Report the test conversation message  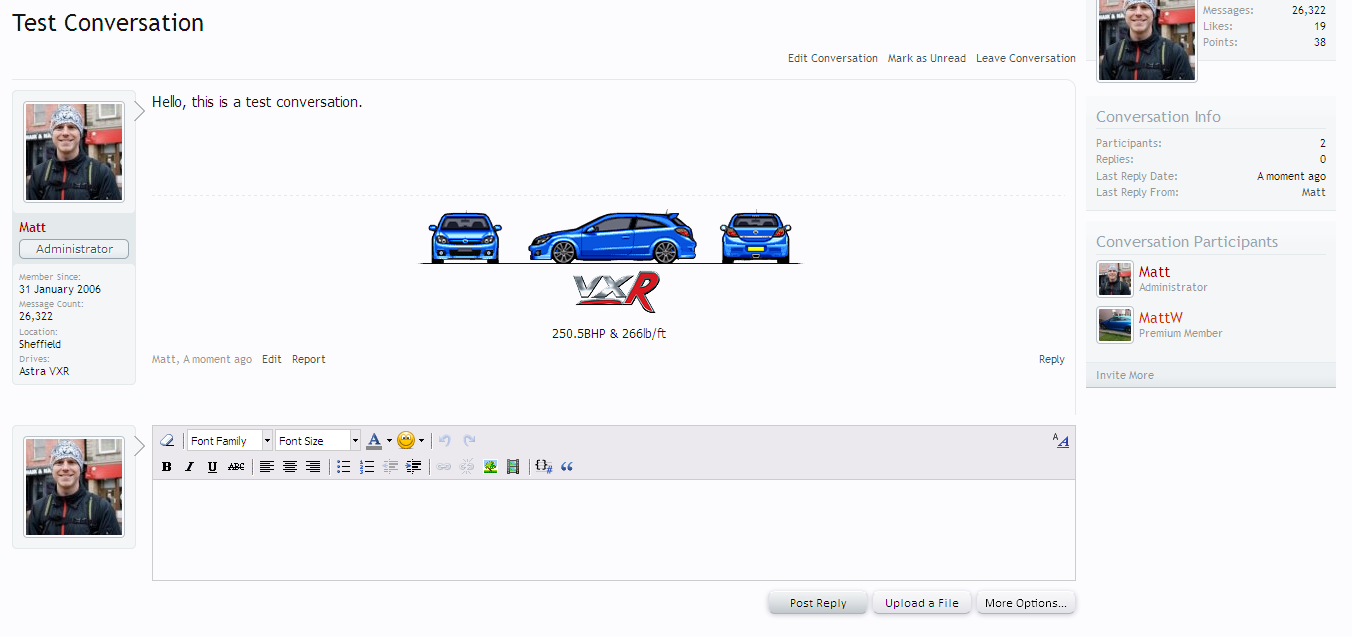point(309,359)
